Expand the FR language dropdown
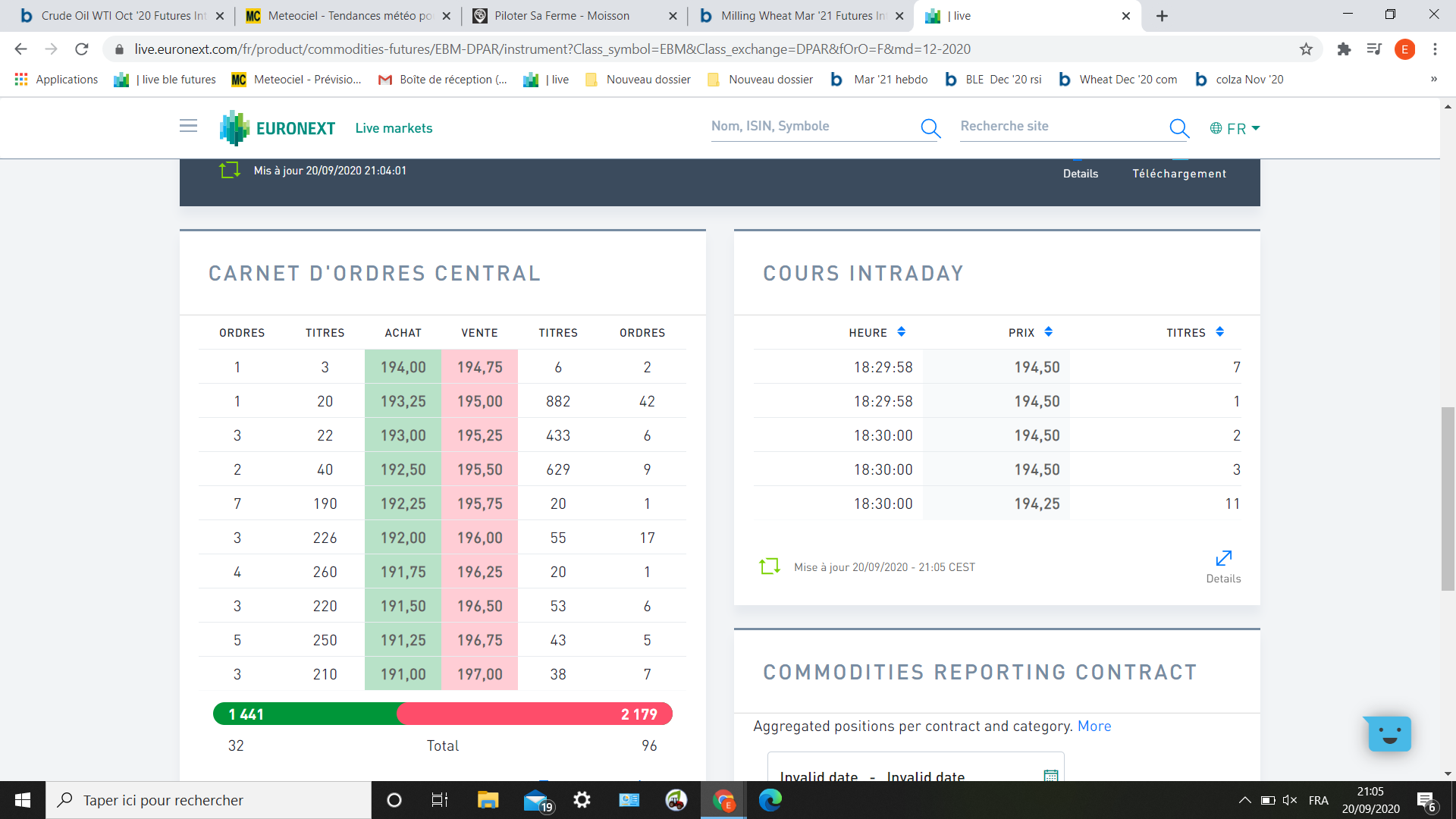The width and height of the screenshot is (1456, 819). pos(1235,128)
